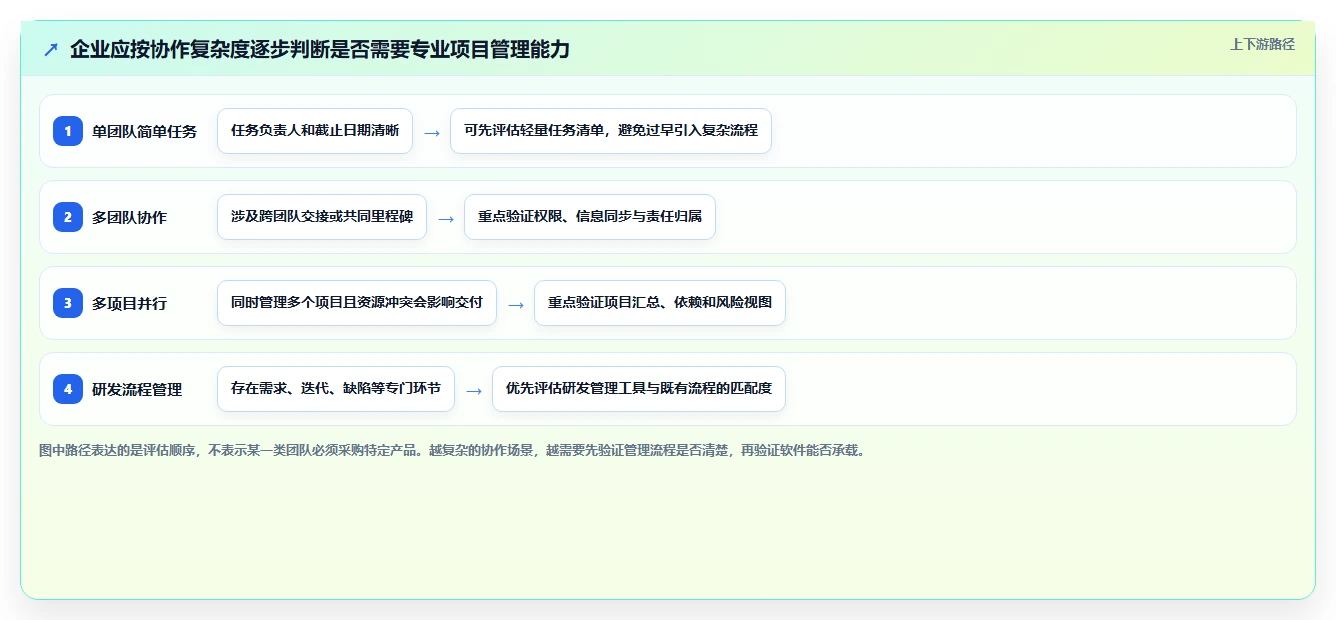This screenshot has width=1336, height=620.
Task: Click the arrow in the 多项目并行 row
Action: [516, 304]
